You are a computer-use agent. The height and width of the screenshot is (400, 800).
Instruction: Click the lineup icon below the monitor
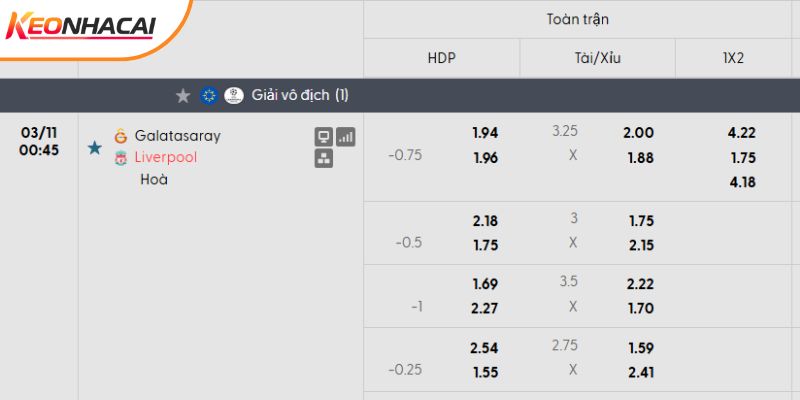point(323,159)
